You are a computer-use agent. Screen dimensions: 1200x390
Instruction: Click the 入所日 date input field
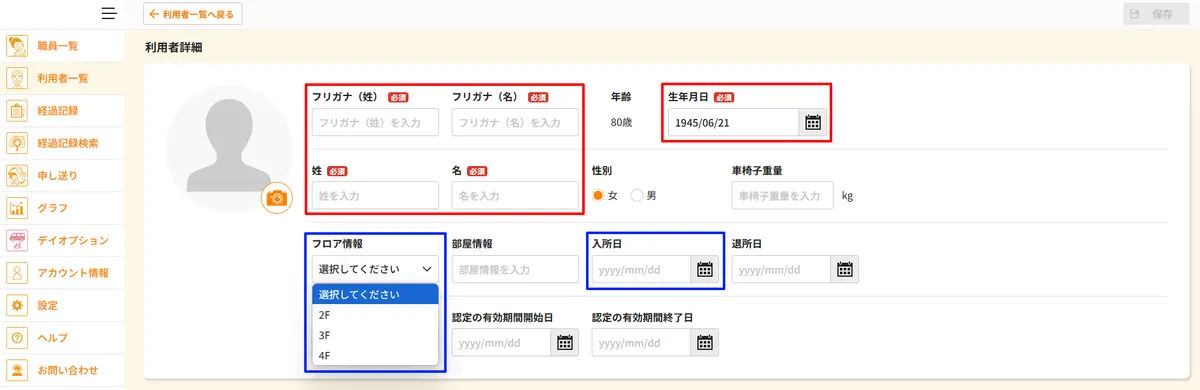642,269
